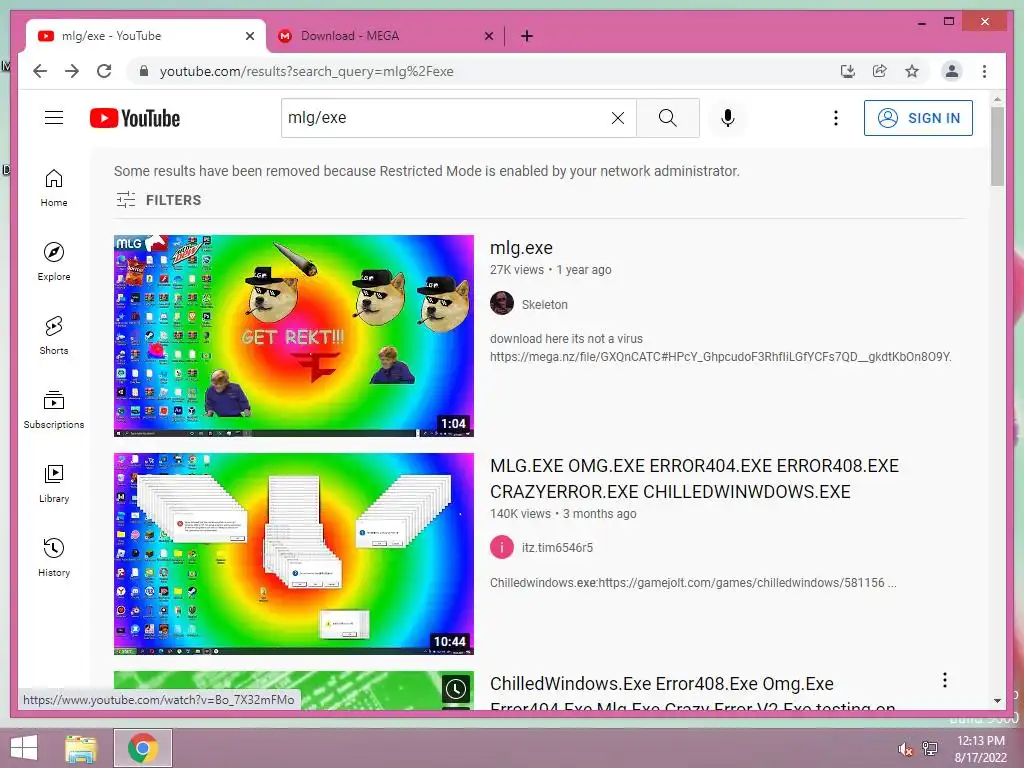Image resolution: width=1024 pixels, height=768 pixels.
Task: Go to Home in the sidebar
Action: [x=54, y=188]
